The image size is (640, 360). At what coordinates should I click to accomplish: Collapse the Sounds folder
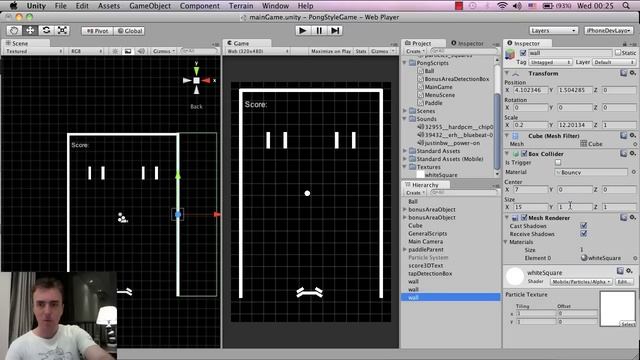click(x=405, y=119)
